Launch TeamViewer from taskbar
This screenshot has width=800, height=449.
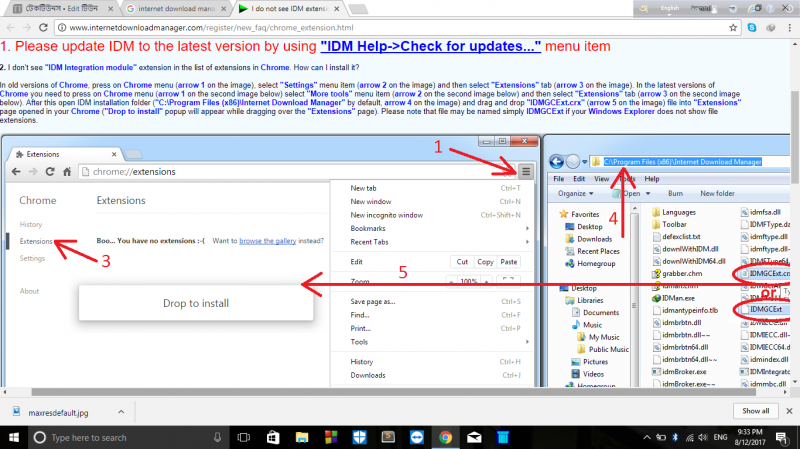[417, 437]
